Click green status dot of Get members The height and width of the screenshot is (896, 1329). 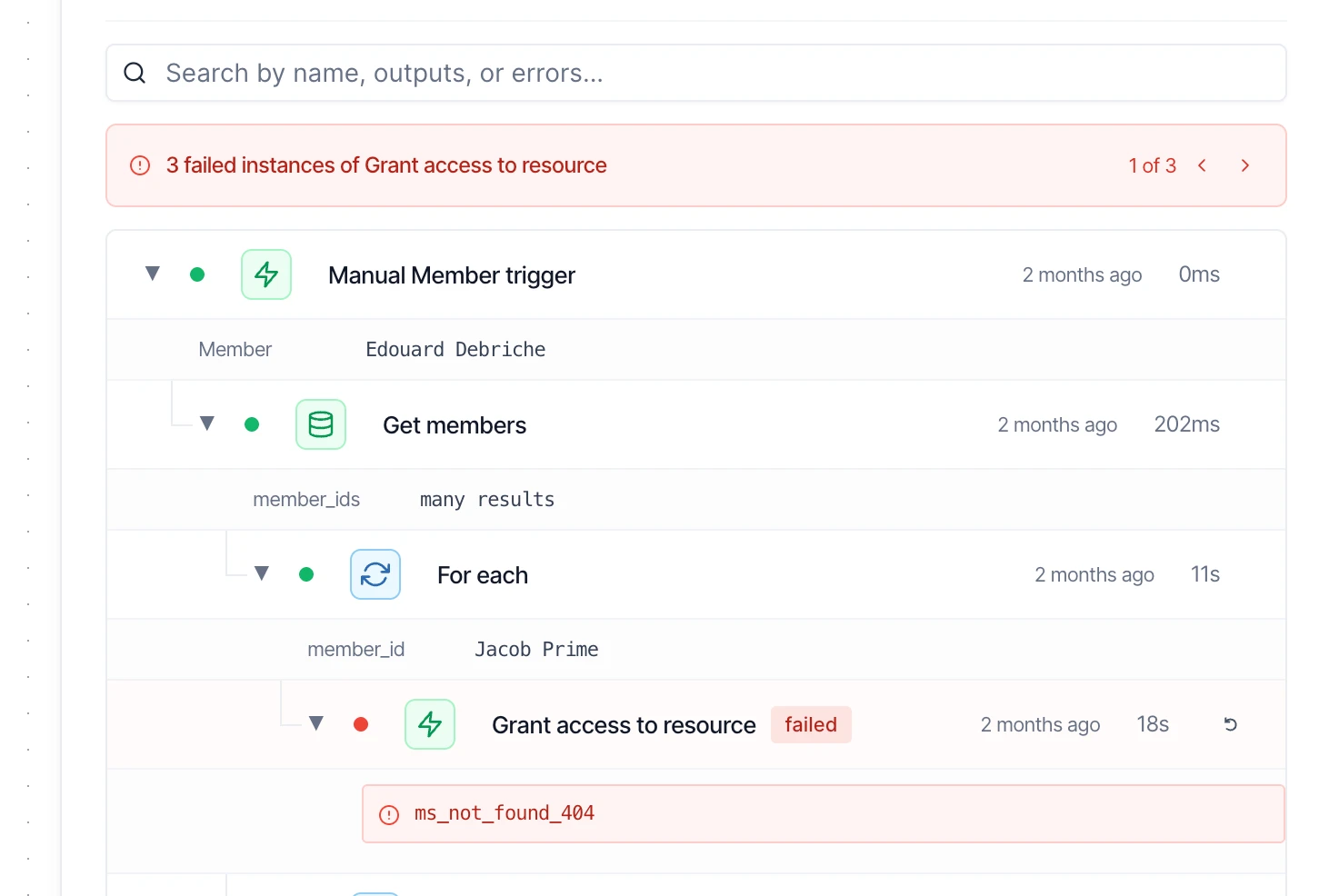[x=252, y=424]
